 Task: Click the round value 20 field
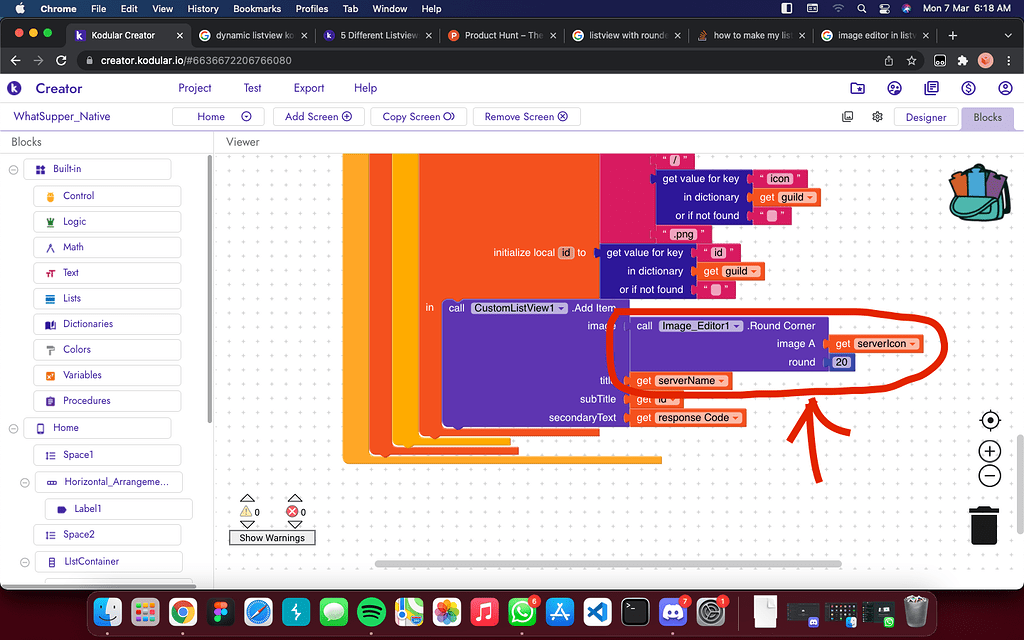point(841,362)
